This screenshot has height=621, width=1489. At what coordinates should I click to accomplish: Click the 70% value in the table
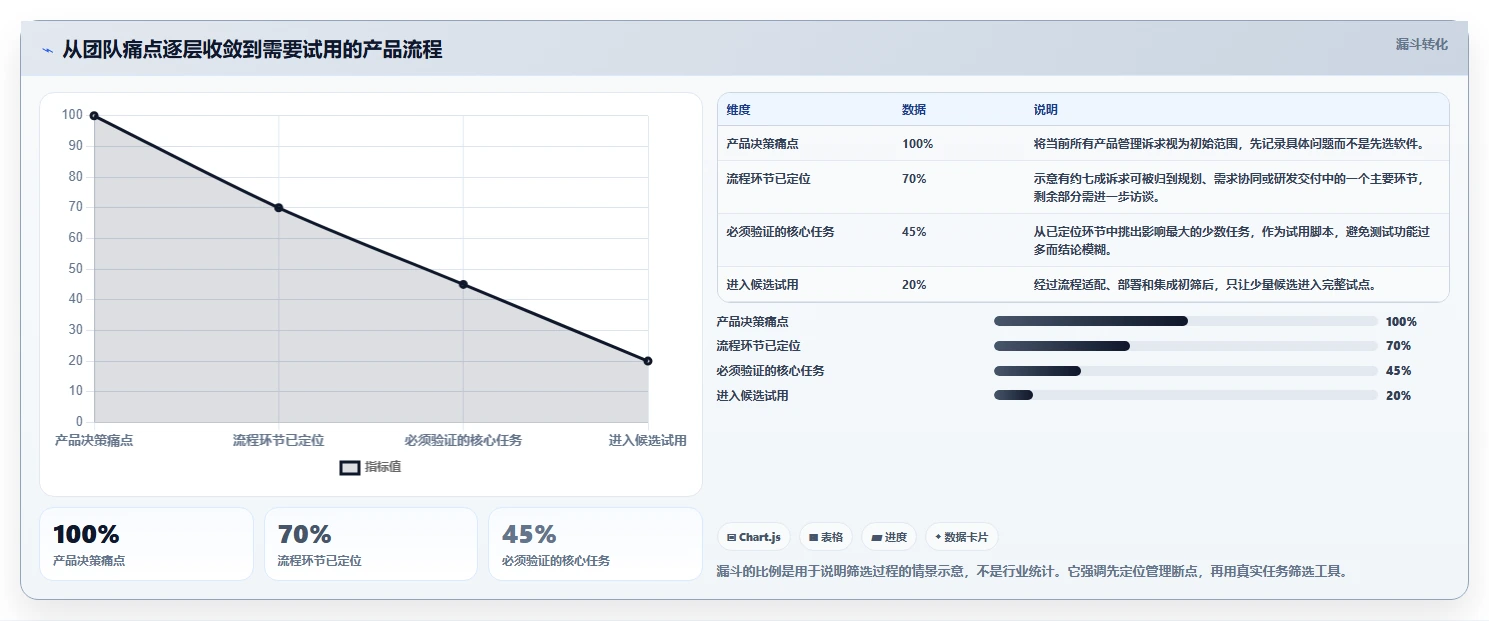[914, 179]
